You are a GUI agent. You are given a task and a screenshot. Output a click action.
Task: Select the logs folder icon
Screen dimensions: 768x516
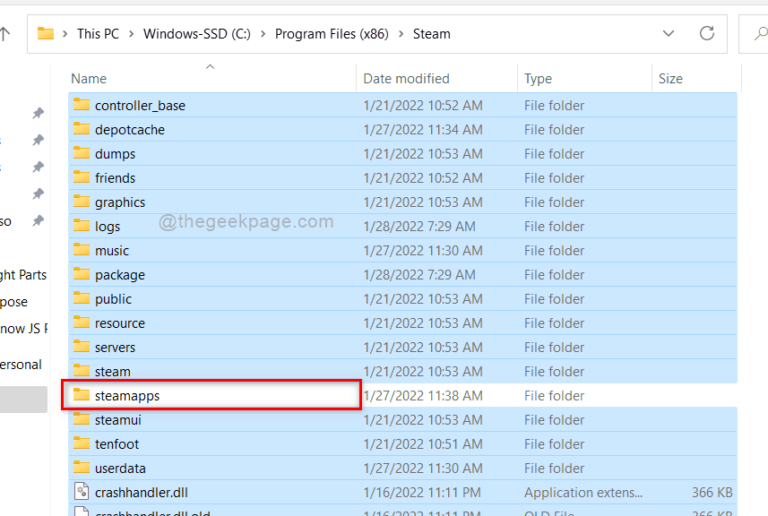tap(81, 225)
